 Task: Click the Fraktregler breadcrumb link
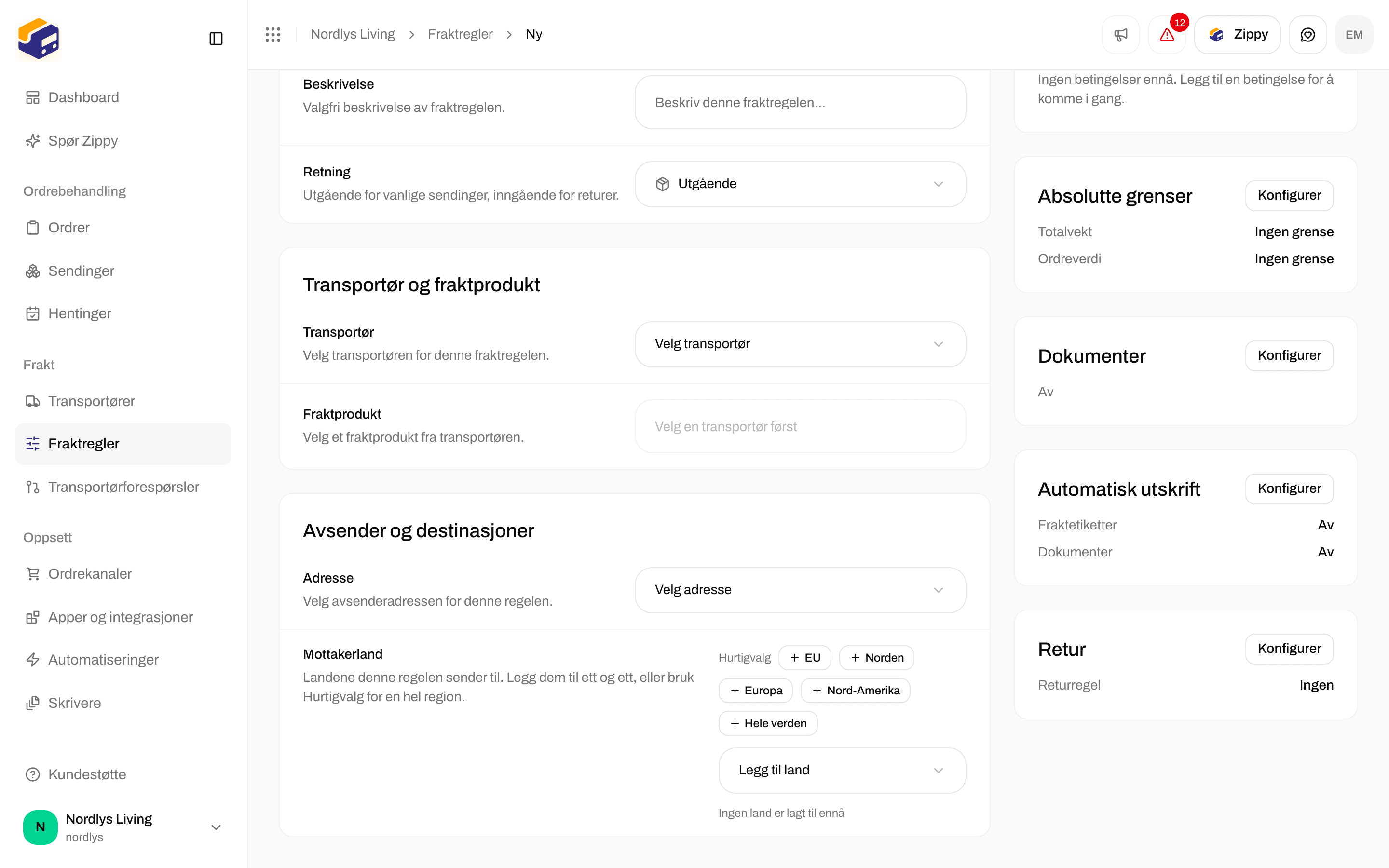coord(460,34)
